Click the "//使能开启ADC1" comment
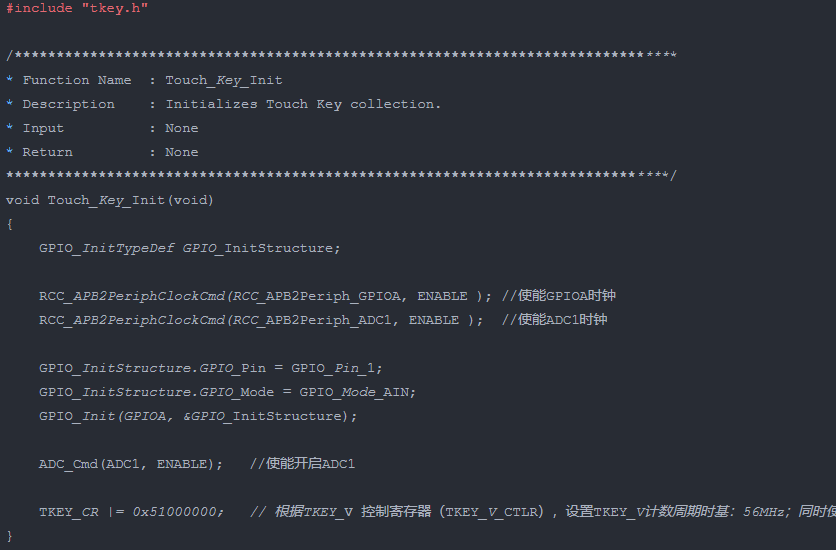This screenshot has height=550, width=836. pyautogui.click(x=302, y=464)
